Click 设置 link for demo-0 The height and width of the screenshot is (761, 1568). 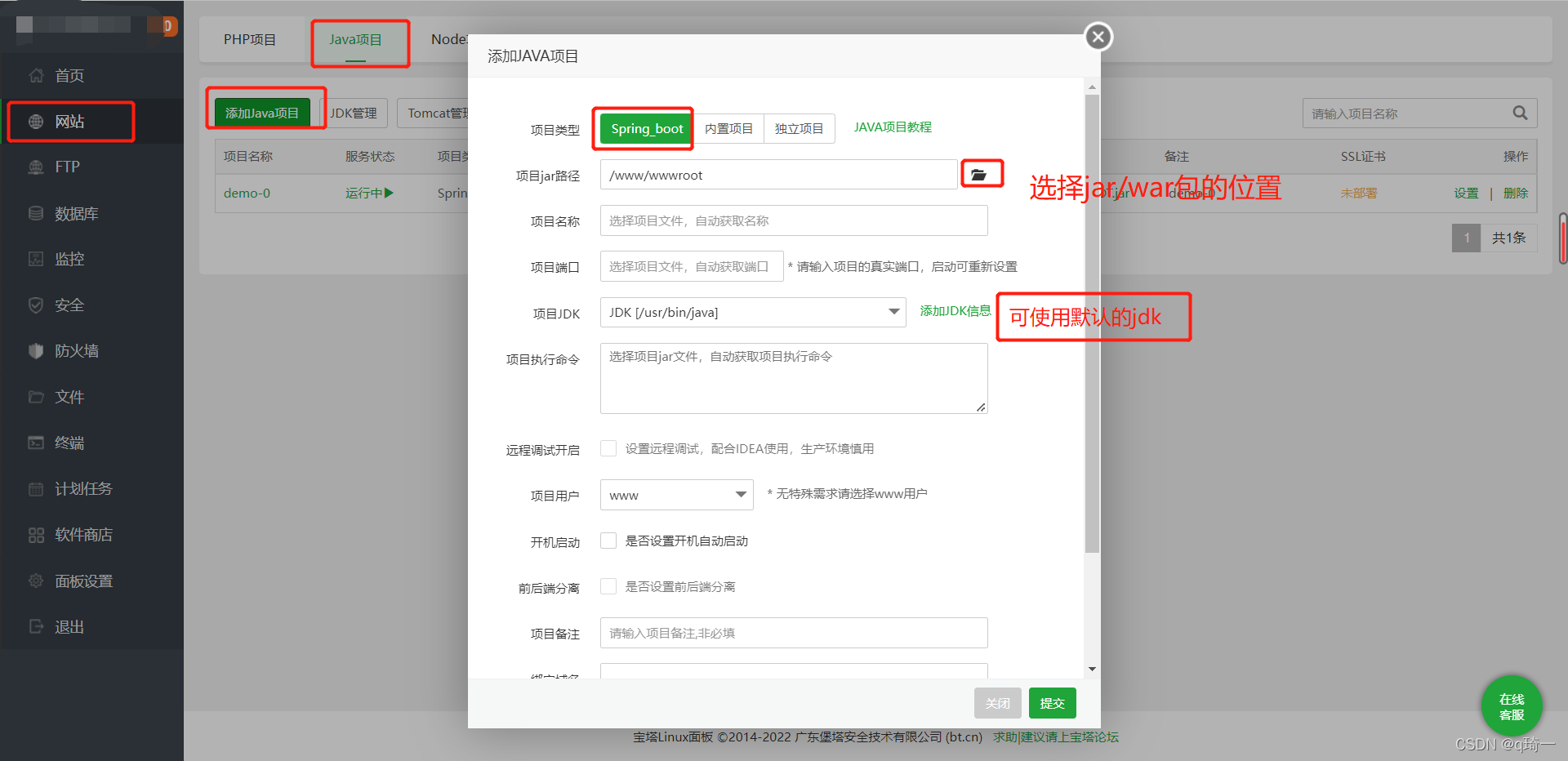click(x=1466, y=194)
